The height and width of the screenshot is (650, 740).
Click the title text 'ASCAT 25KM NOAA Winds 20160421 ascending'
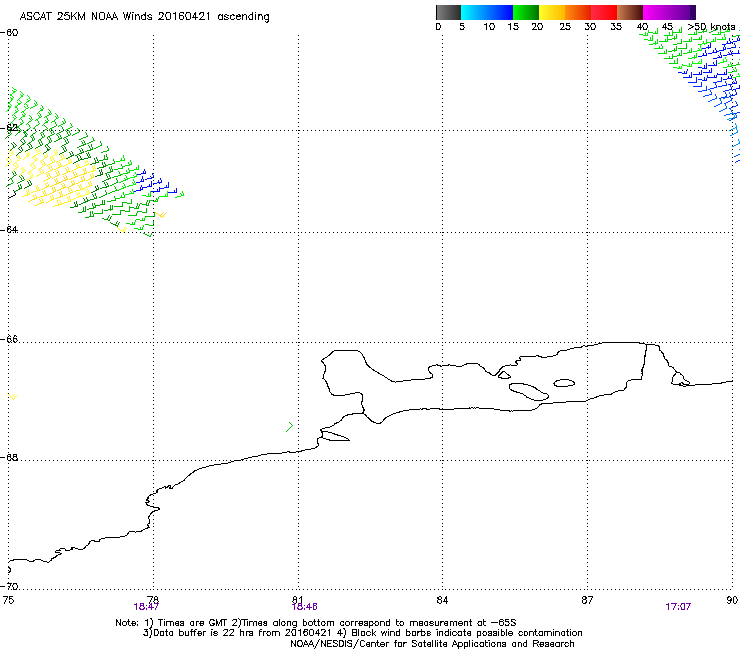144,17
